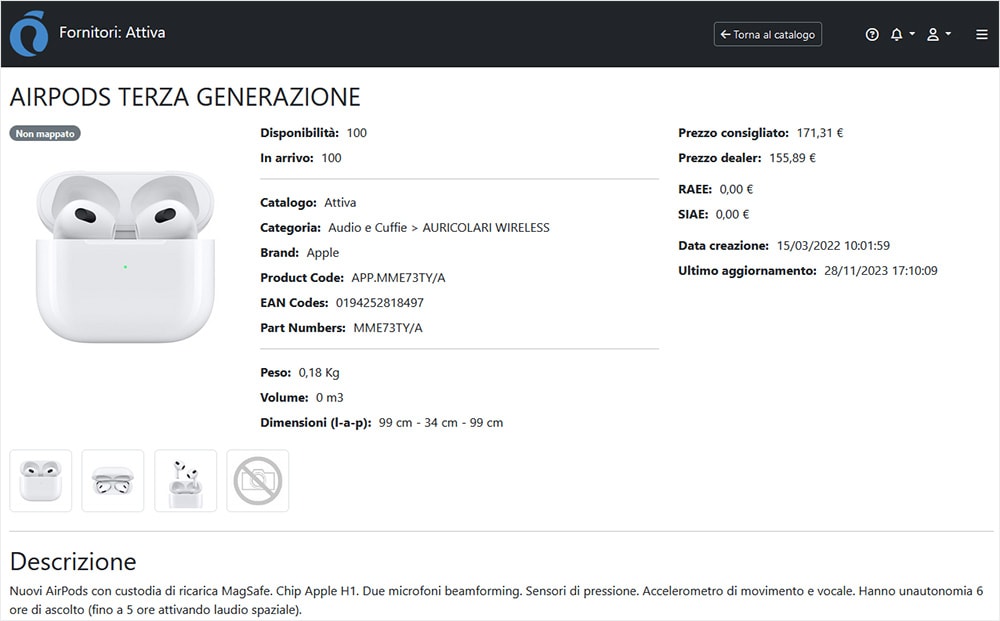Click the Torna al catalogo button
This screenshot has height=621, width=1000.
[x=767, y=34]
